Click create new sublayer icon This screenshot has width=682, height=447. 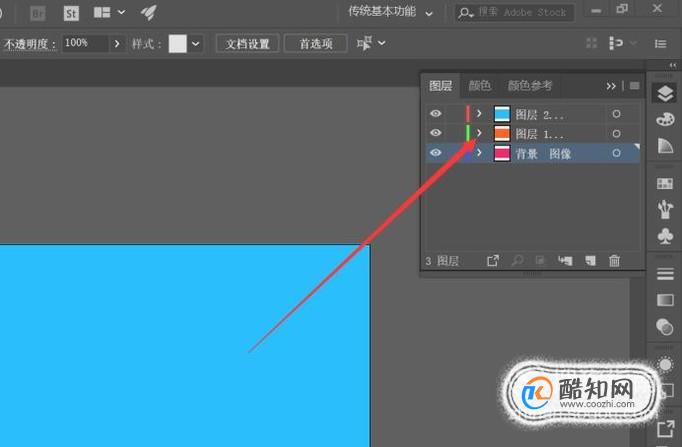[565, 260]
